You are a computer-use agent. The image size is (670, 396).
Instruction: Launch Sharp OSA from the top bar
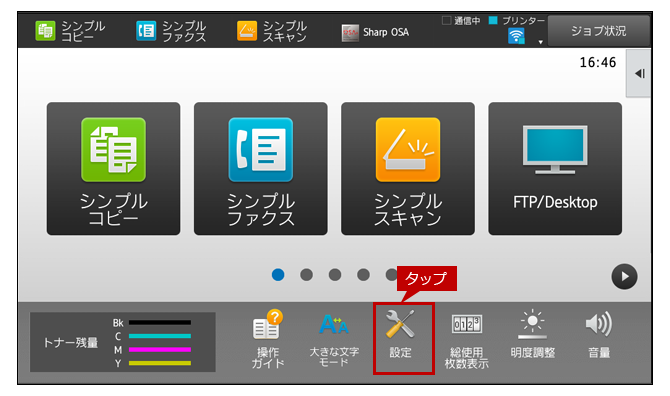(x=375, y=32)
